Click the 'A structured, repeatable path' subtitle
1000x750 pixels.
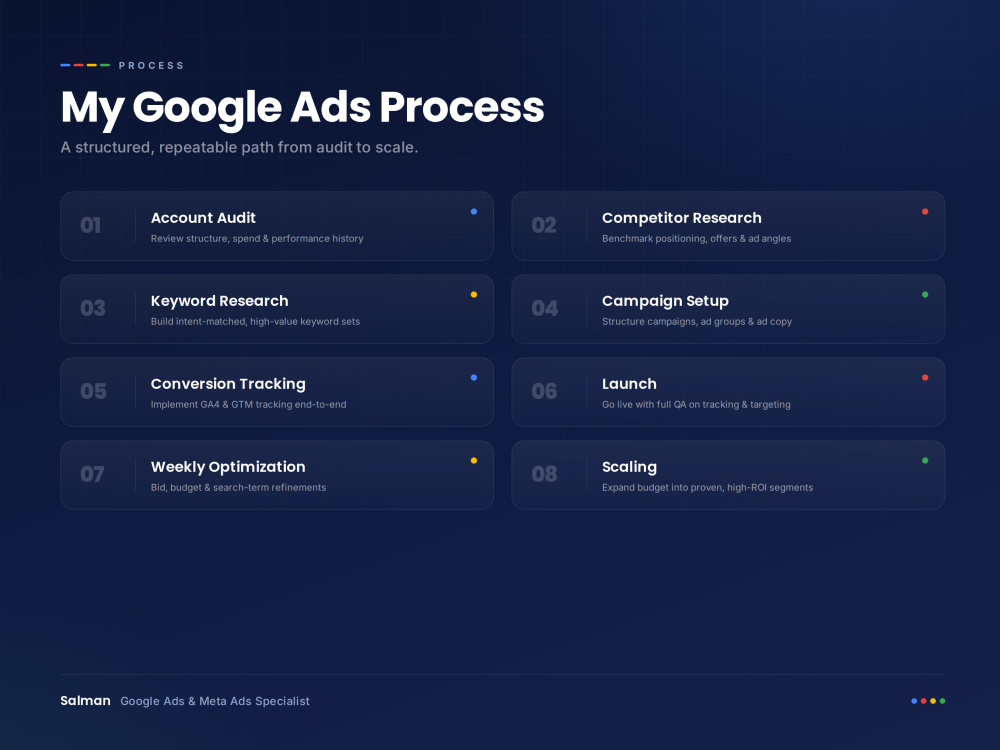coord(239,147)
